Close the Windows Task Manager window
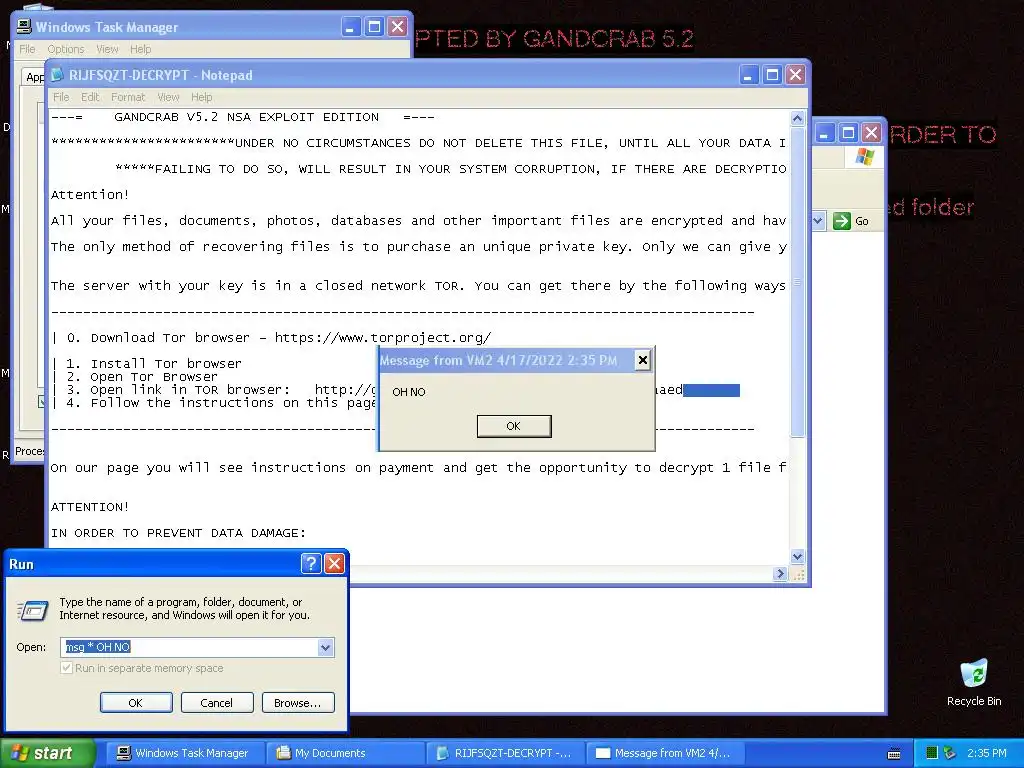The width and height of the screenshot is (1024, 768). pyautogui.click(x=397, y=27)
